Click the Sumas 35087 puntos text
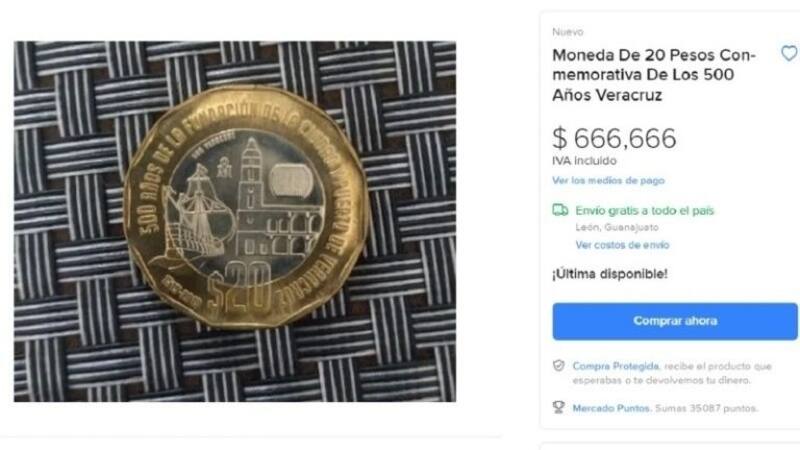Viewport: 800px width, 450px height. [706, 408]
